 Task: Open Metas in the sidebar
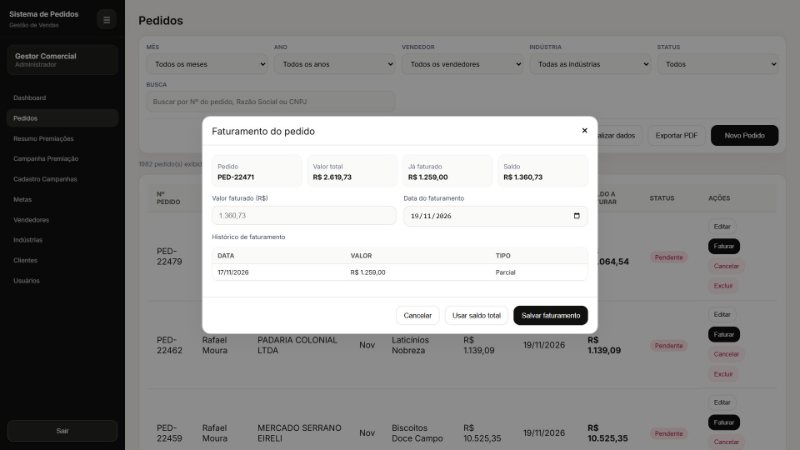click(x=63, y=199)
